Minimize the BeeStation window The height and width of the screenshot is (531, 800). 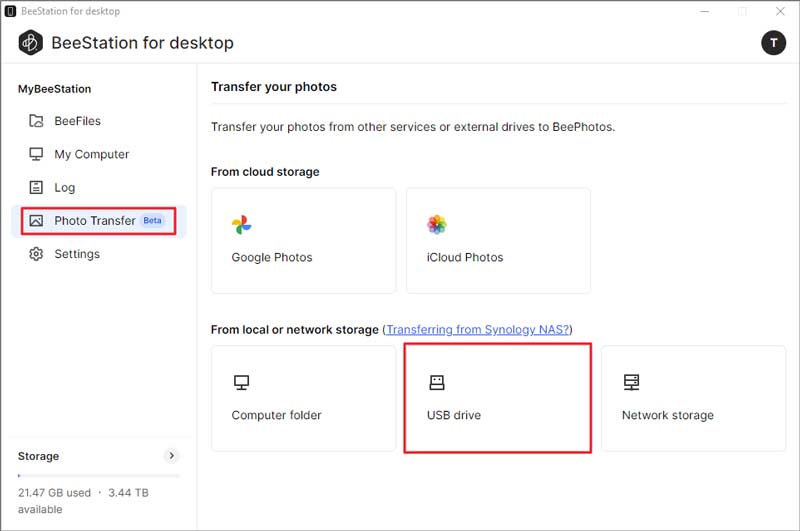(705, 11)
